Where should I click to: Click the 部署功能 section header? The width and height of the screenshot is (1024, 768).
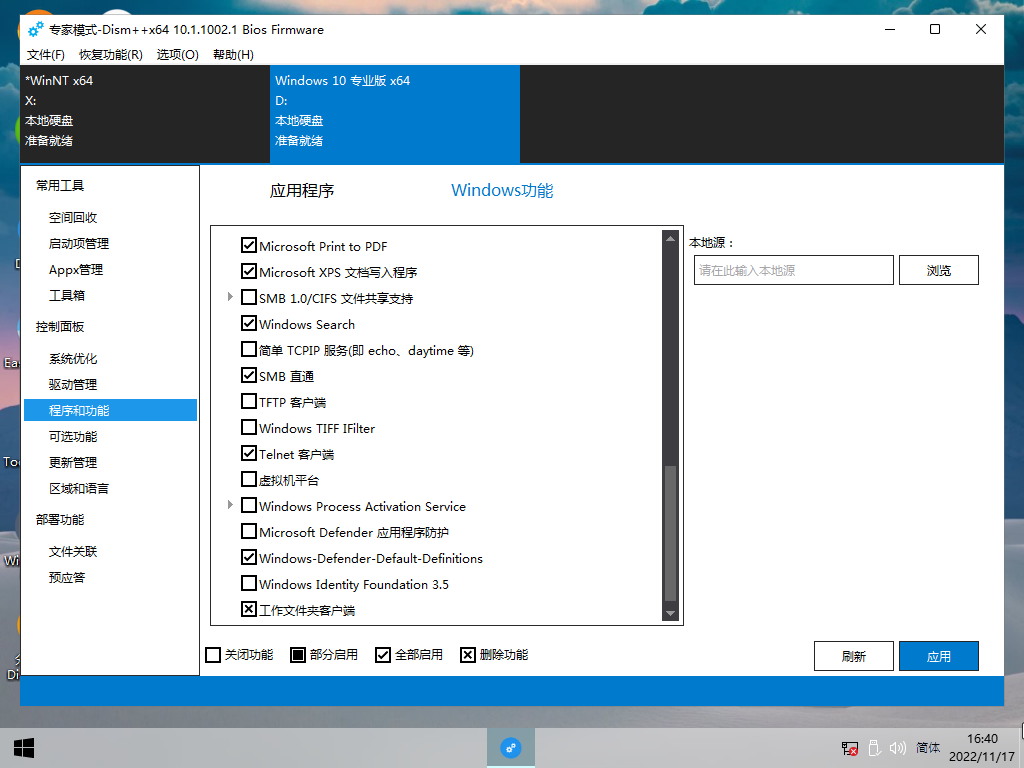pyautogui.click(x=60, y=520)
